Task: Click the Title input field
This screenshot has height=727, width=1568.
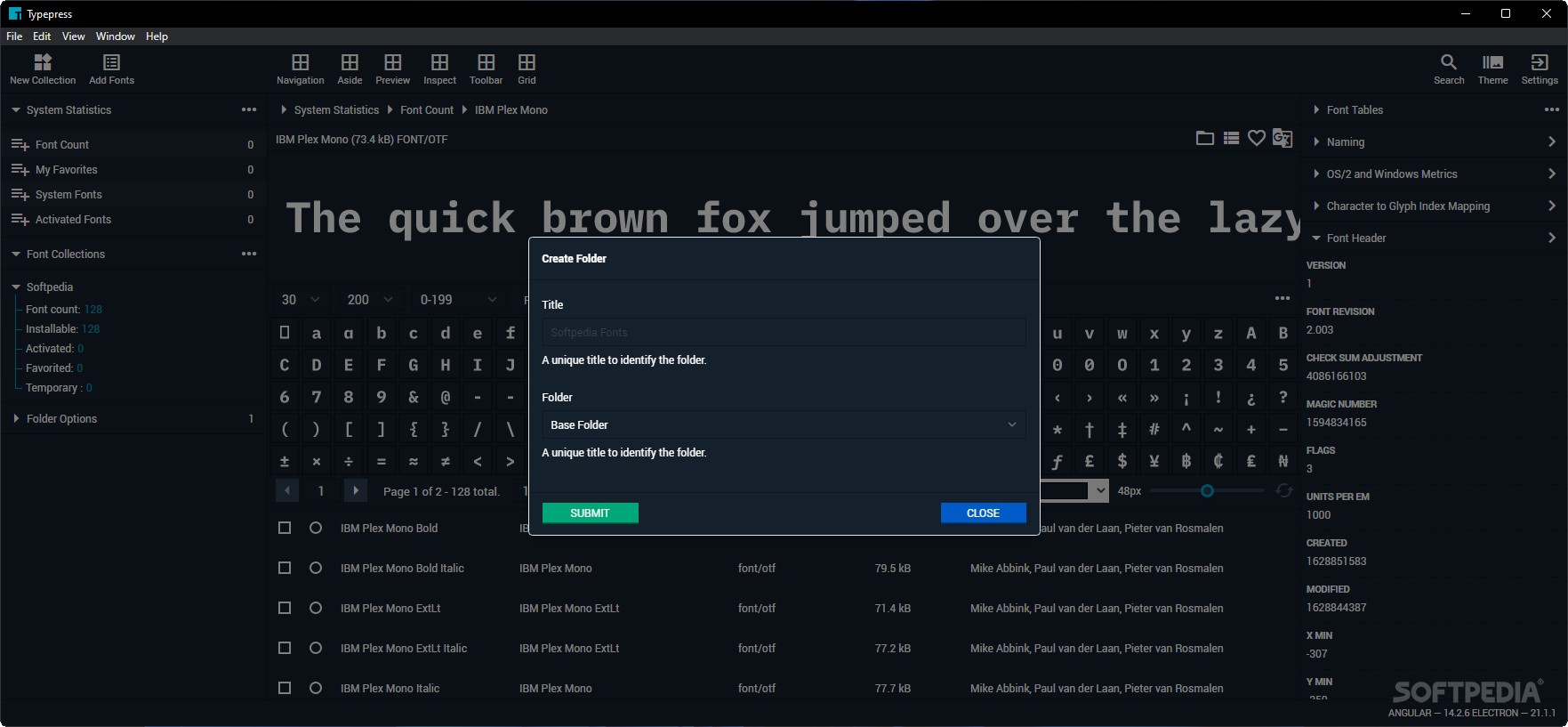Action: (x=784, y=332)
